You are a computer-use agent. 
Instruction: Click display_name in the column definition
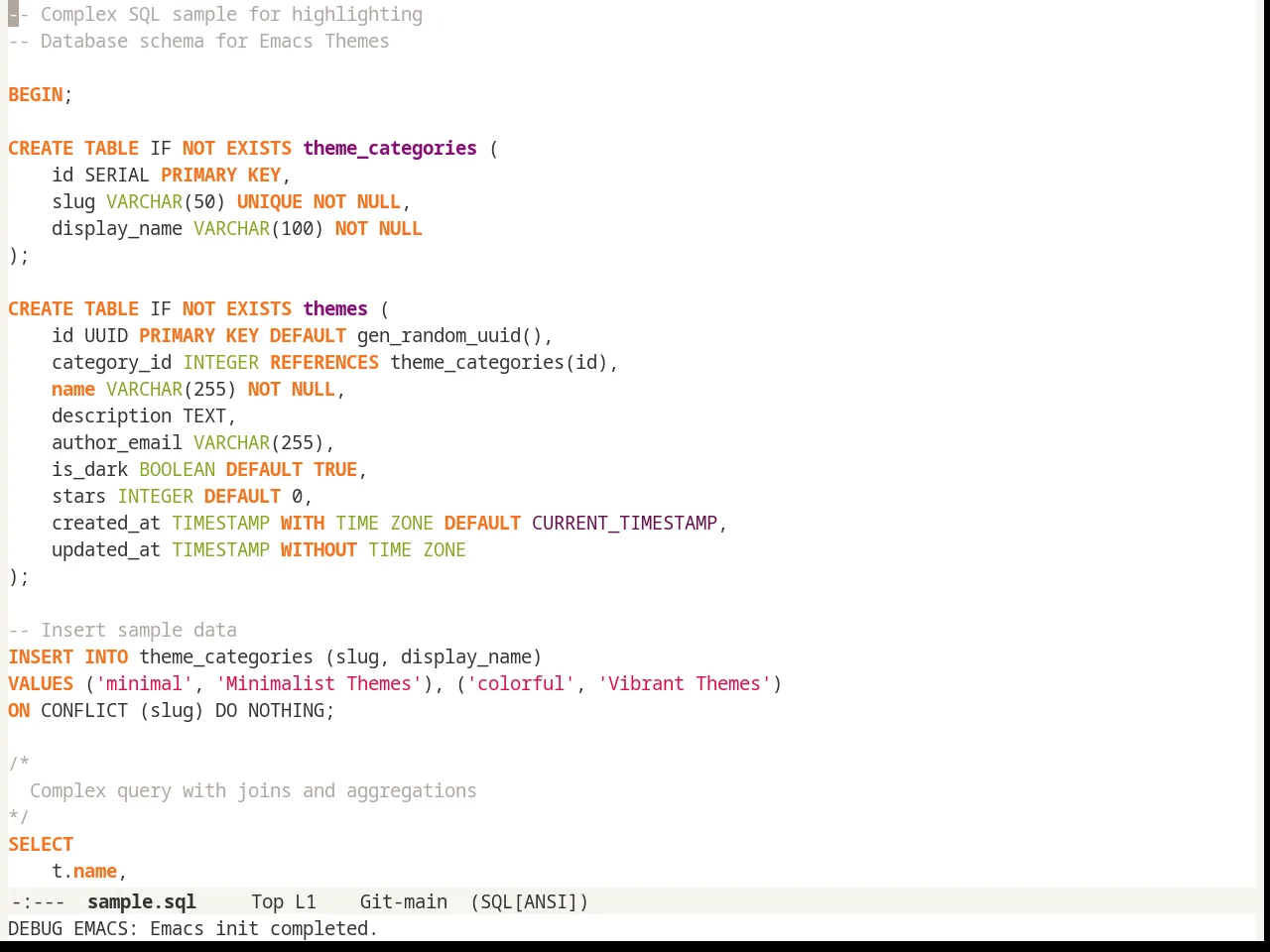(x=117, y=229)
